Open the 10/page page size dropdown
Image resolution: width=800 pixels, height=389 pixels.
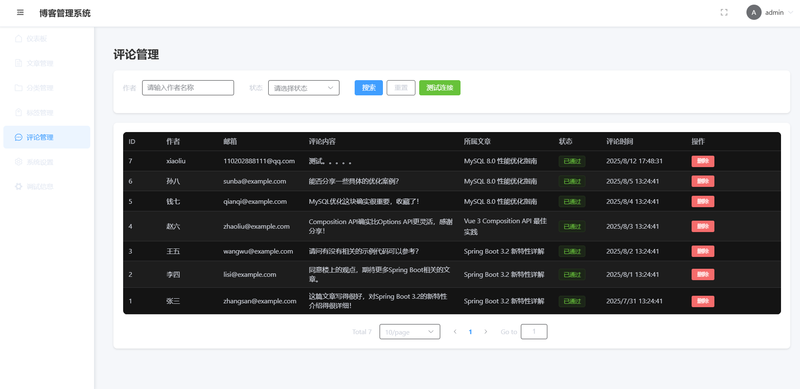pyautogui.click(x=410, y=332)
